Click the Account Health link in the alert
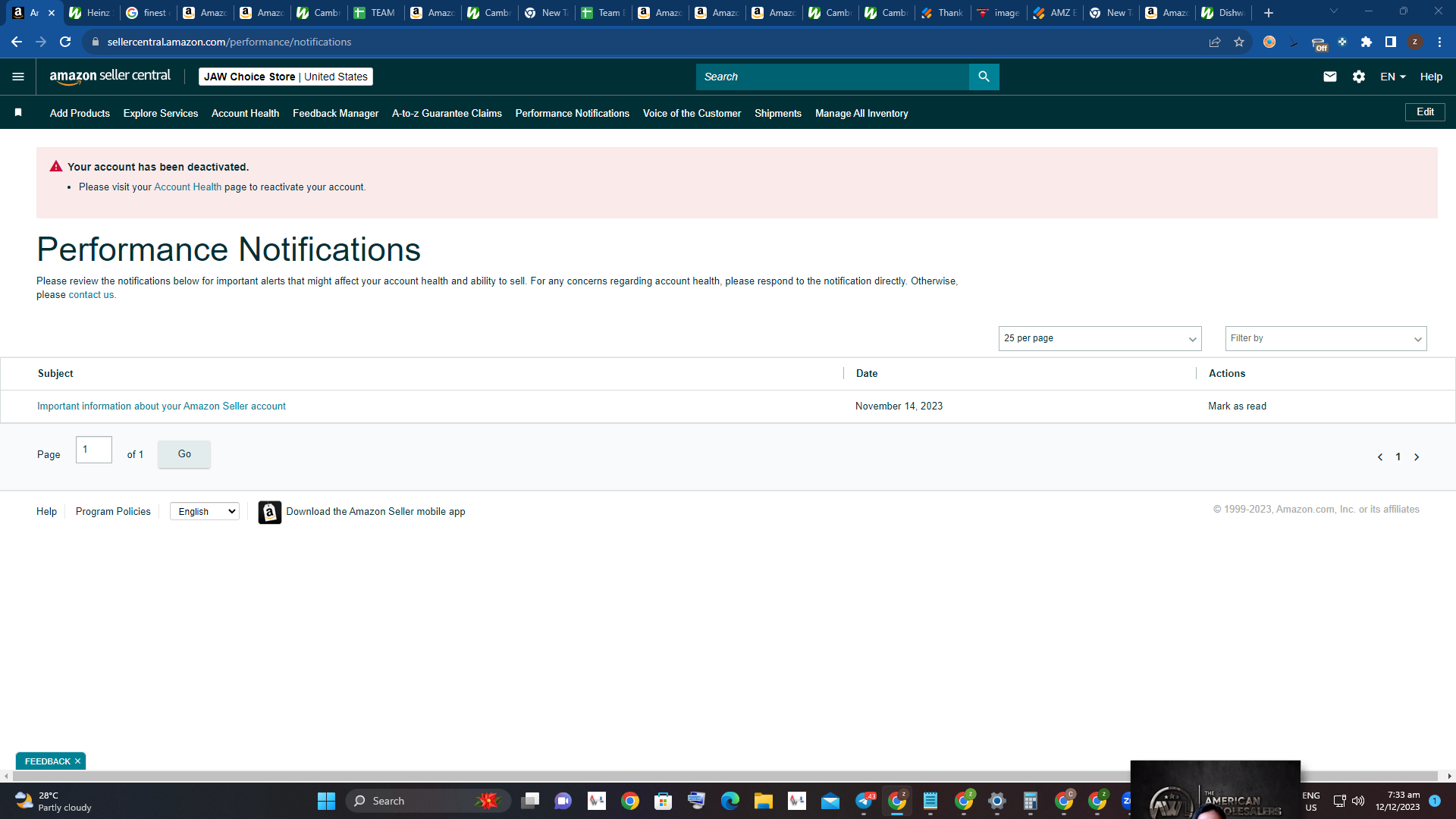Image resolution: width=1456 pixels, height=819 pixels. (188, 187)
